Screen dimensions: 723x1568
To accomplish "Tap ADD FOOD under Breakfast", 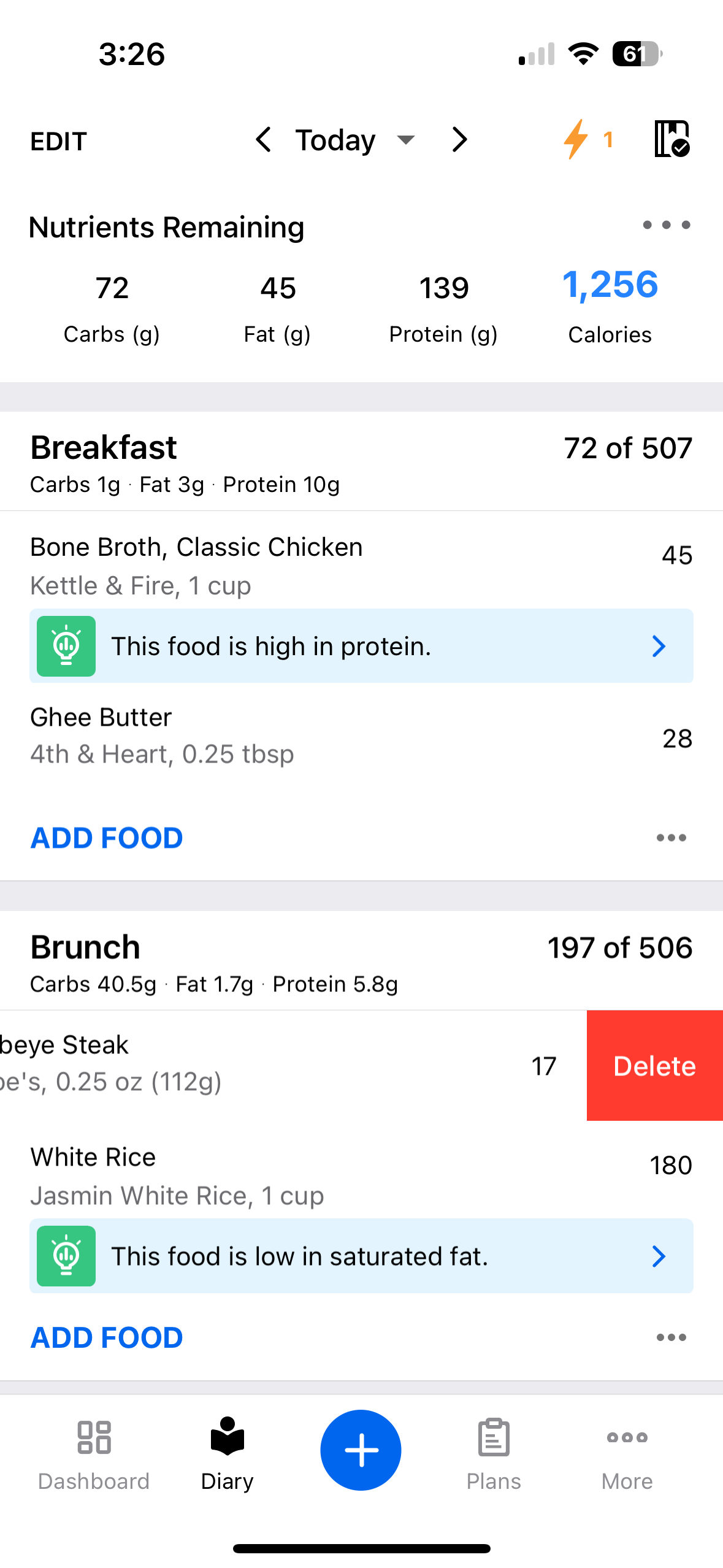I will (107, 838).
